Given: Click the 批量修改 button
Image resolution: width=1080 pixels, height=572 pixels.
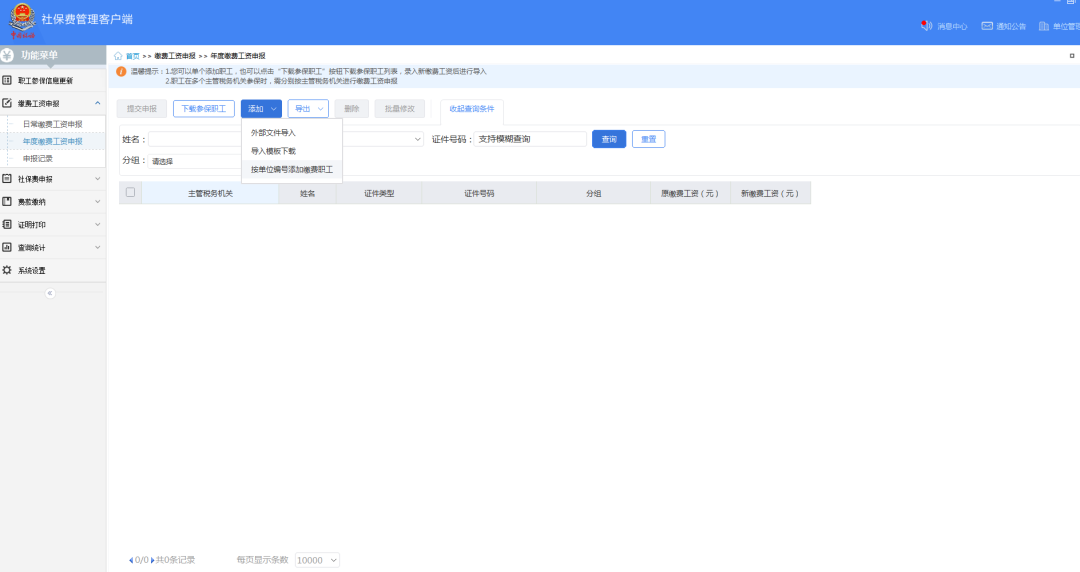Looking at the screenshot, I should [x=399, y=109].
